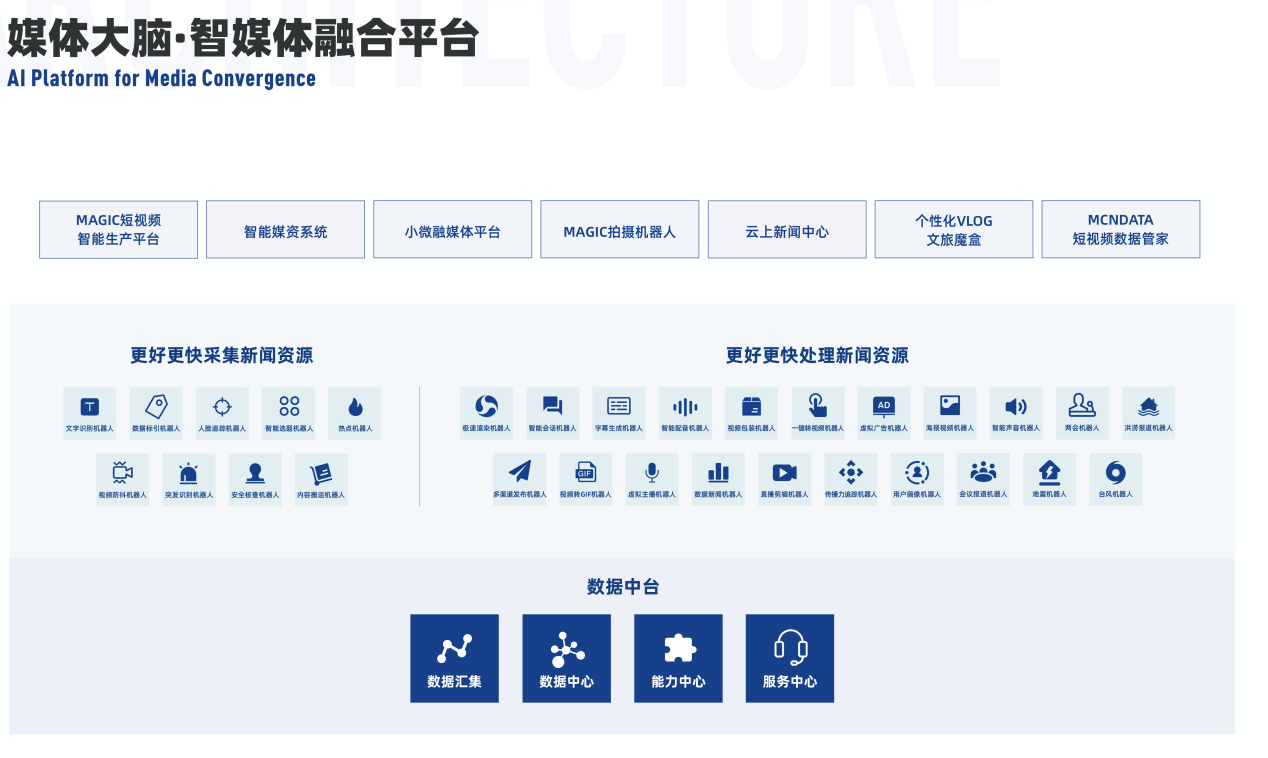Viewport: 1268px width, 758px height.
Task: Open MAGIC短视频智能生产平台 box
Action: (118, 230)
